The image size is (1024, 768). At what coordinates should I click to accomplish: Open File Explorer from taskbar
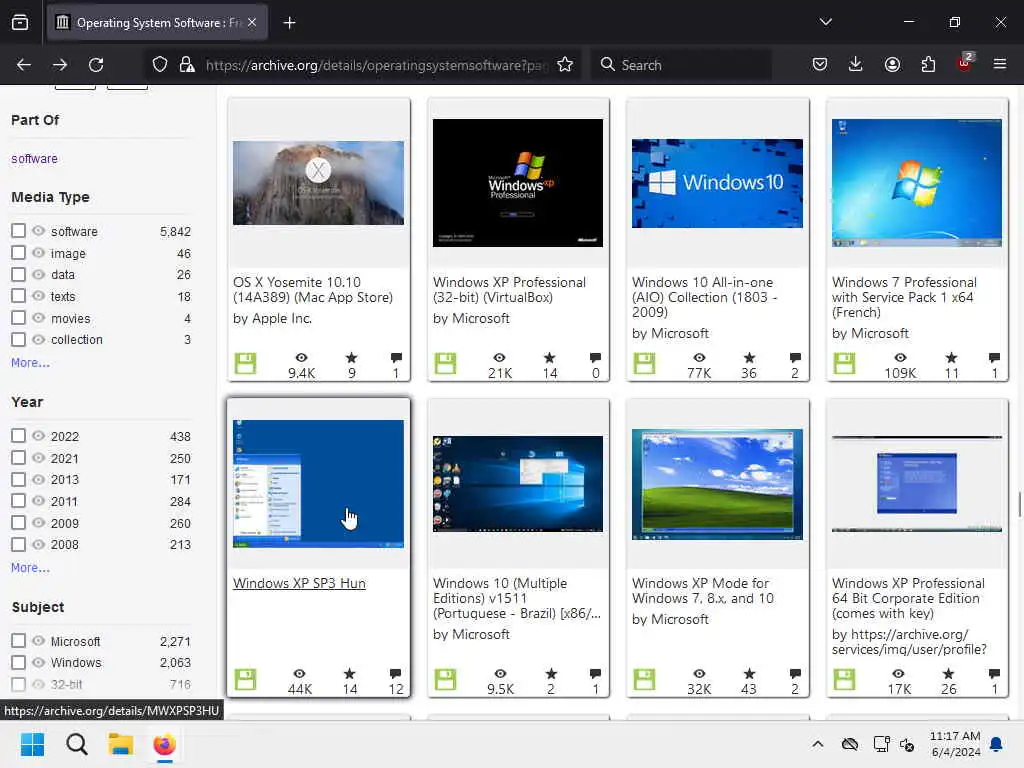click(x=120, y=744)
